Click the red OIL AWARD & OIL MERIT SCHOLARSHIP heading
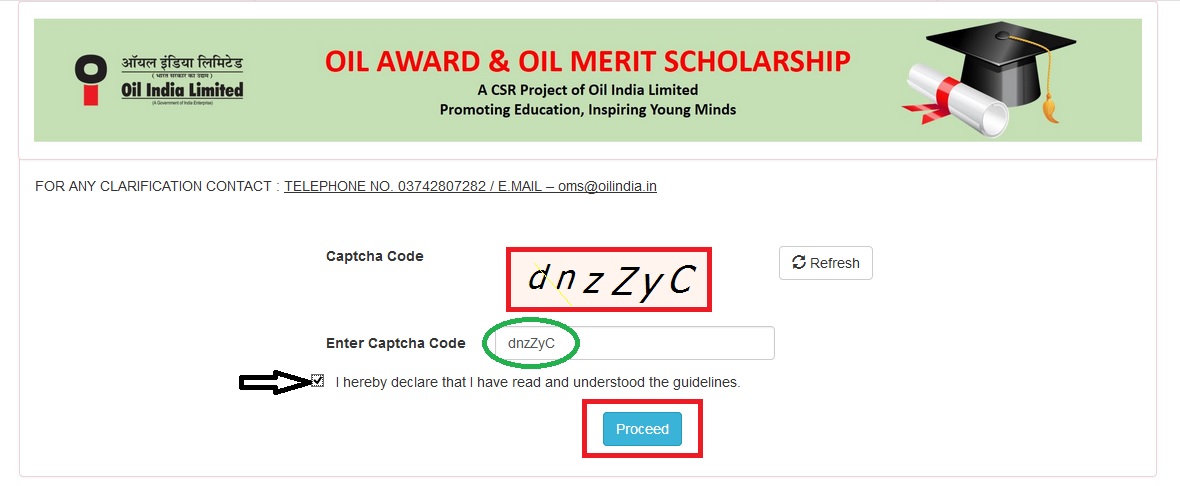1180x486 pixels. point(588,62)
